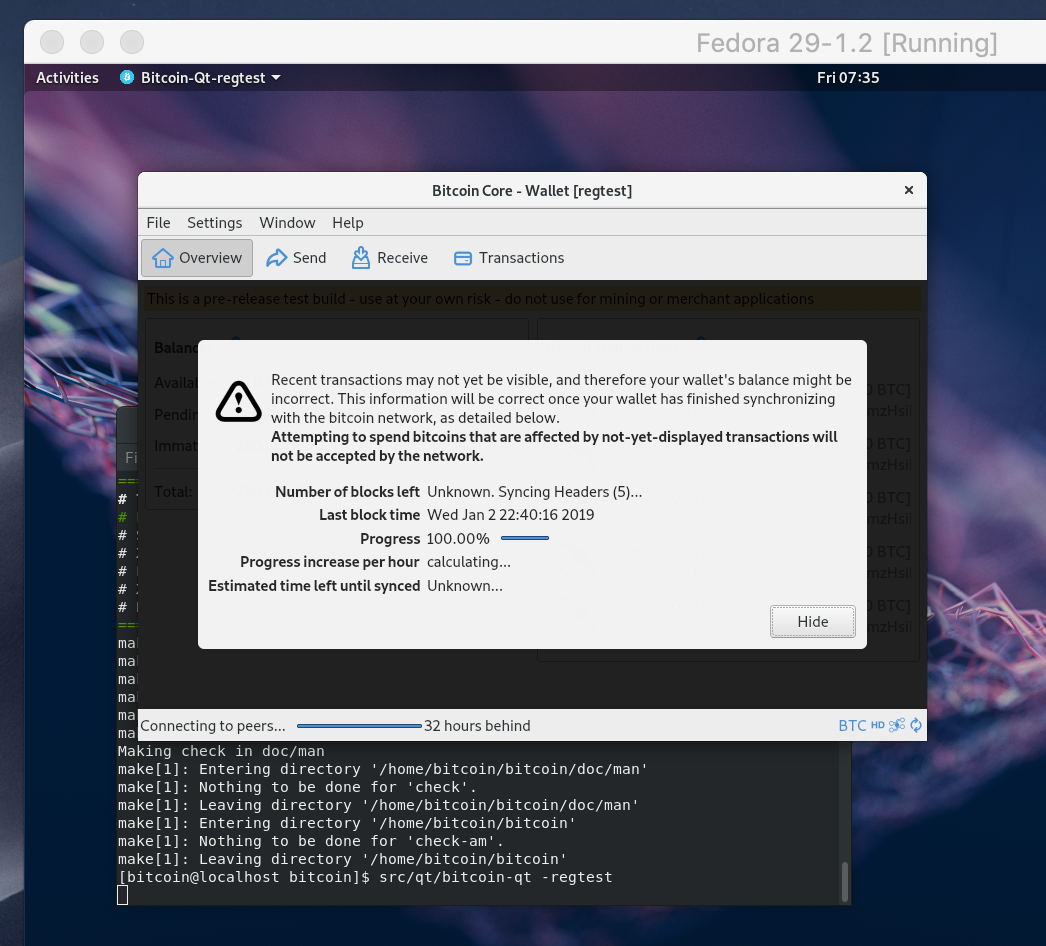The width and height of the screenshot is (1046, 946).
Task: Click the pre-release test build warning banner
Action: pyautogui.click(x=532, y=299)
